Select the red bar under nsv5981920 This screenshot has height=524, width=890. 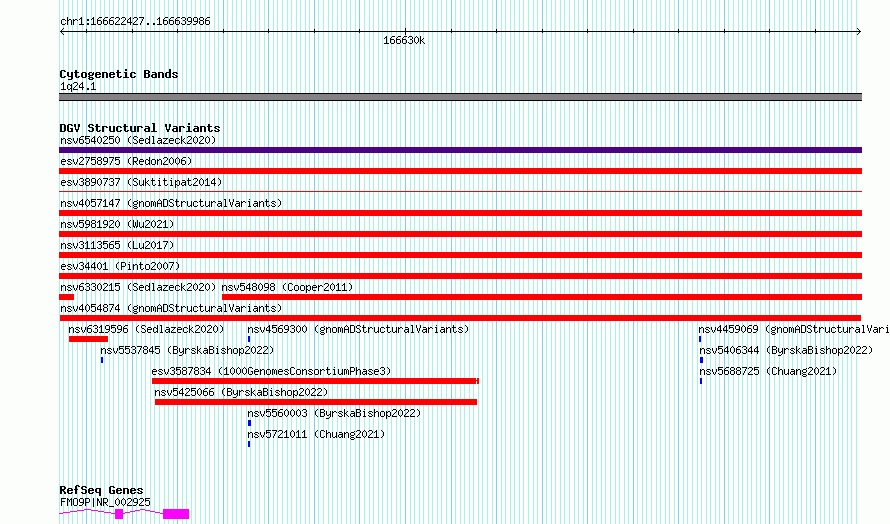460,234
